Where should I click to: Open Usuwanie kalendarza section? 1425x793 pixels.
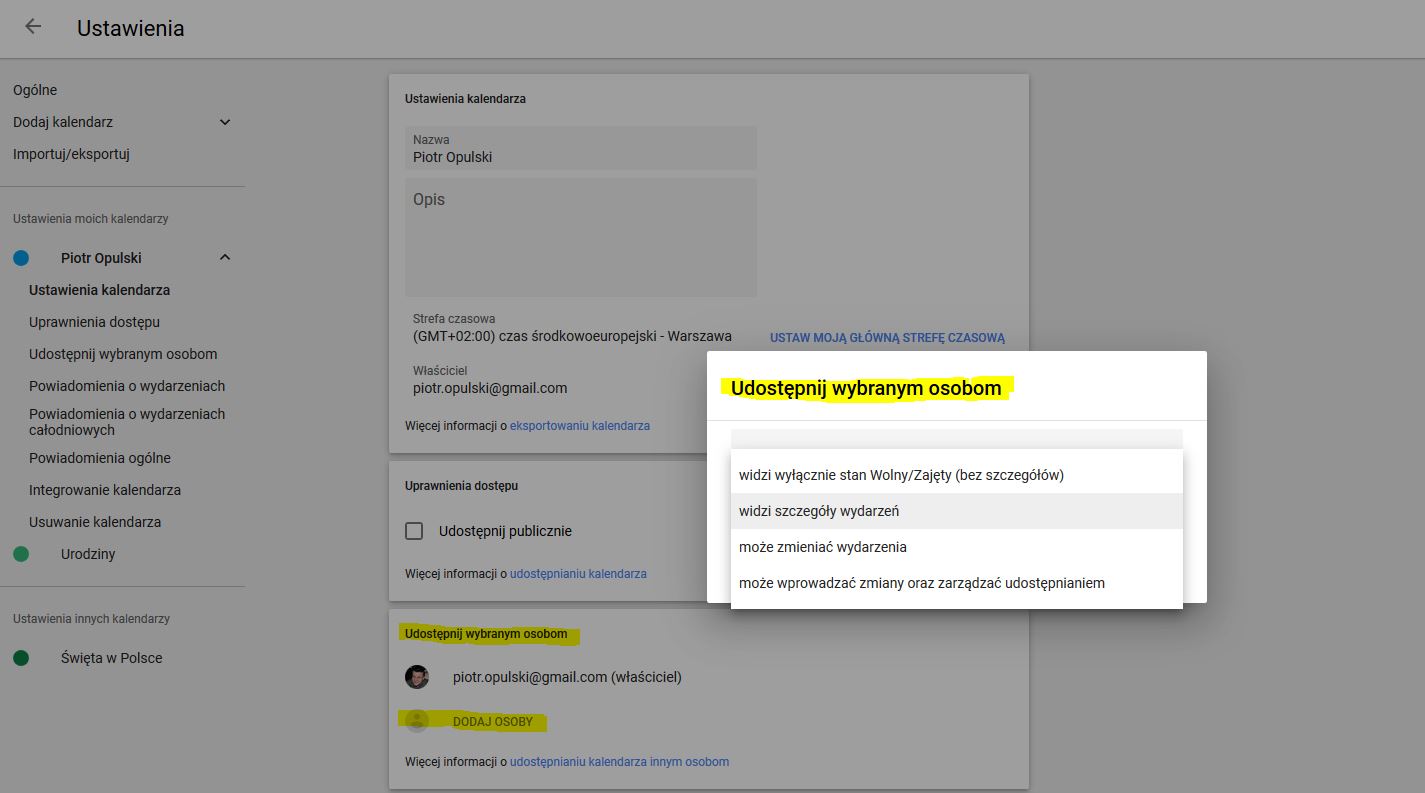(x=95, y=522)
